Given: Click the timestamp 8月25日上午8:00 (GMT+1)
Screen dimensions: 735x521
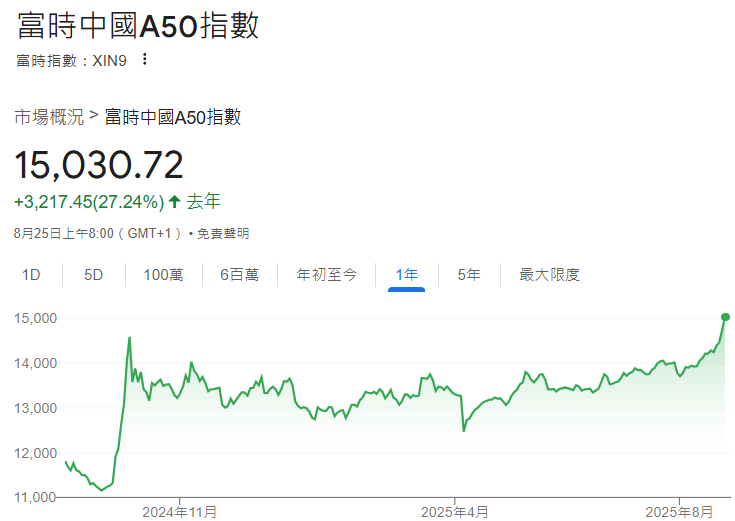Looking at the screenshot, I should click(98, 233).
